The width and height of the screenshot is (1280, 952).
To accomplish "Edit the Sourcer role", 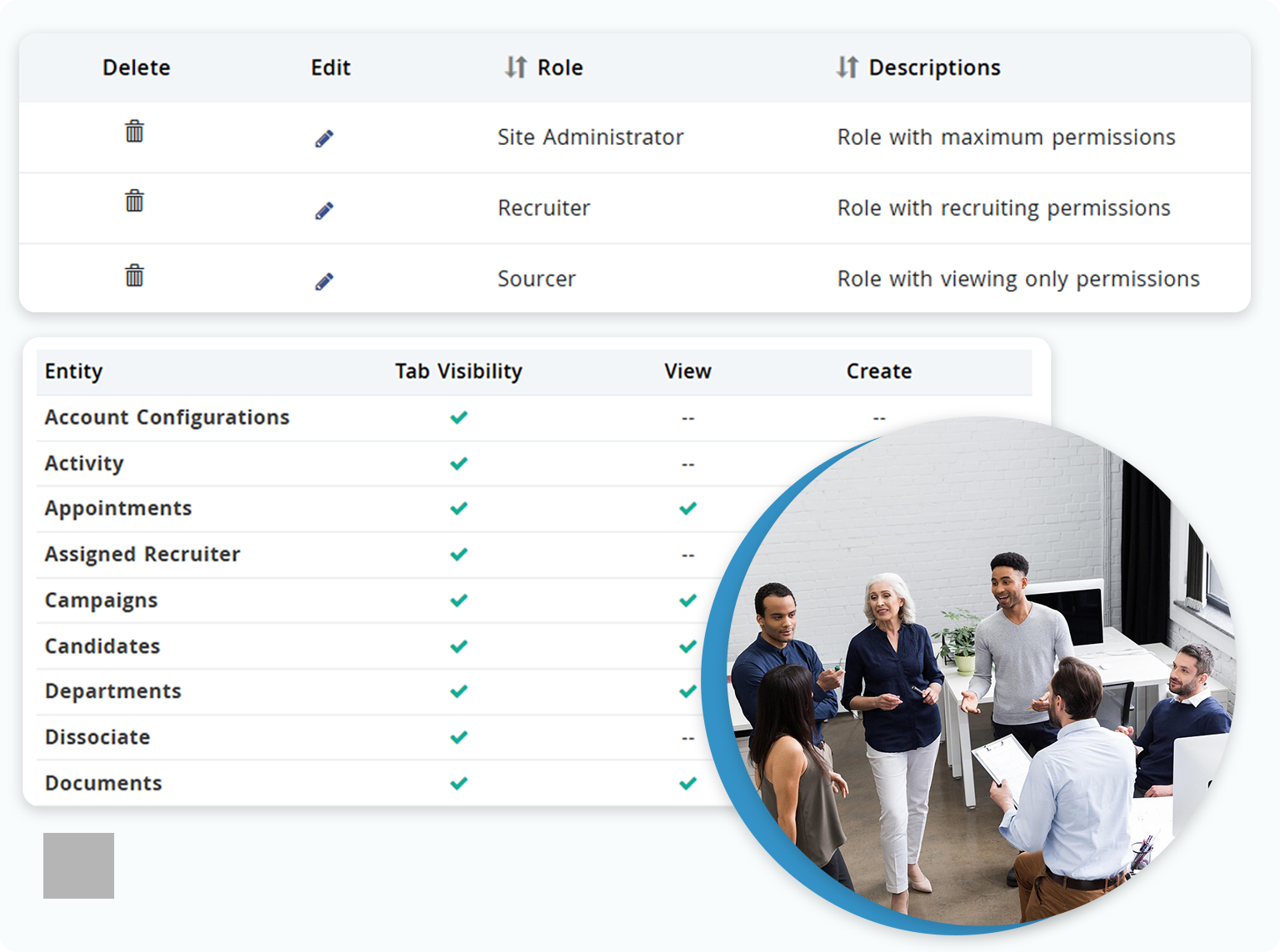I will (324, 282).
